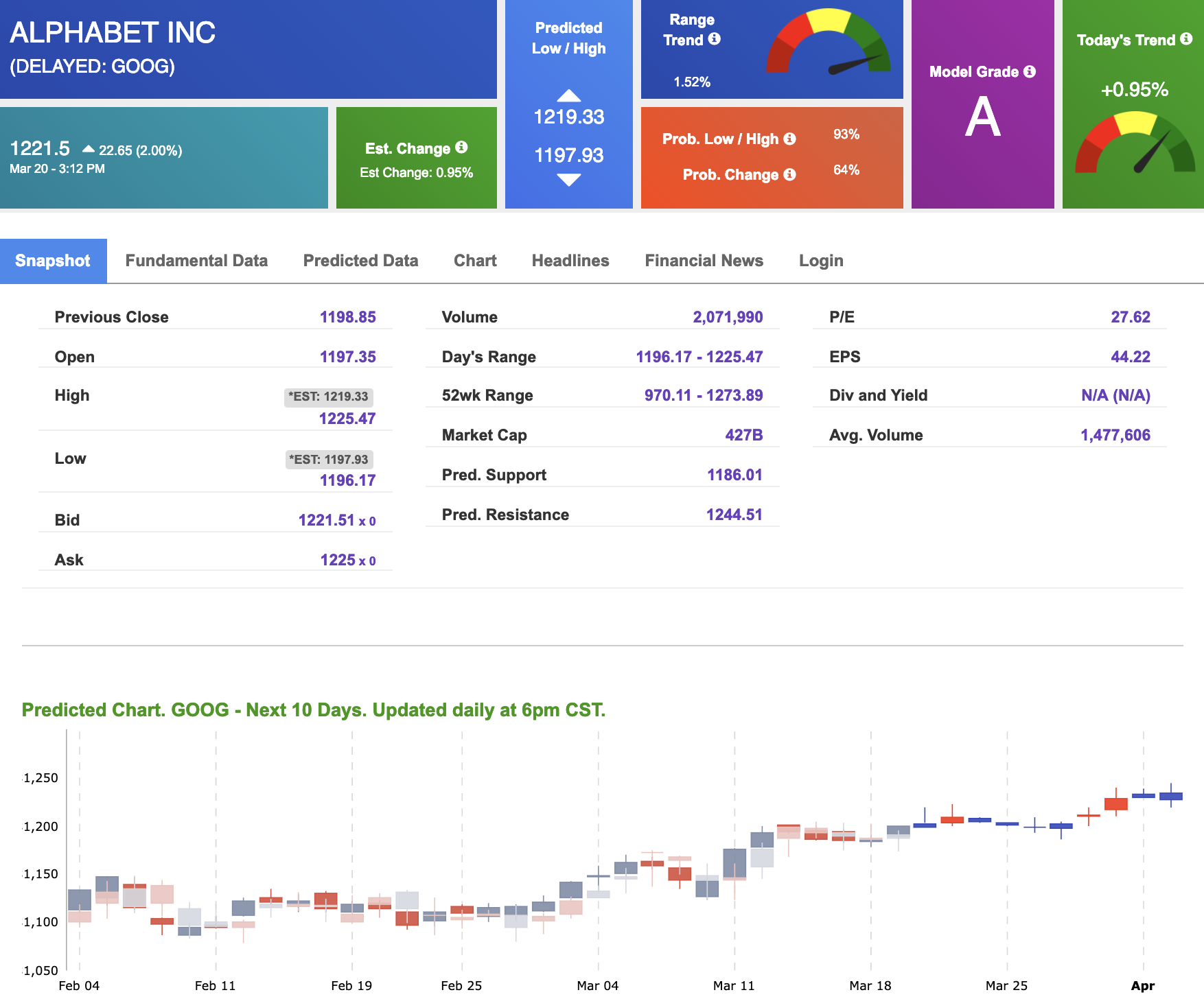Click the Model Grade info icon

click(1030, 71)
